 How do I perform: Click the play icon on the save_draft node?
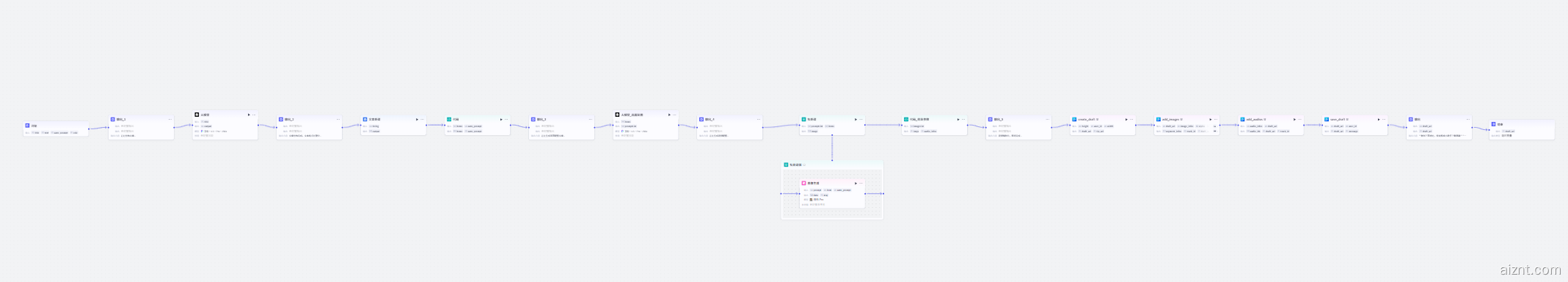point(1379,119)
